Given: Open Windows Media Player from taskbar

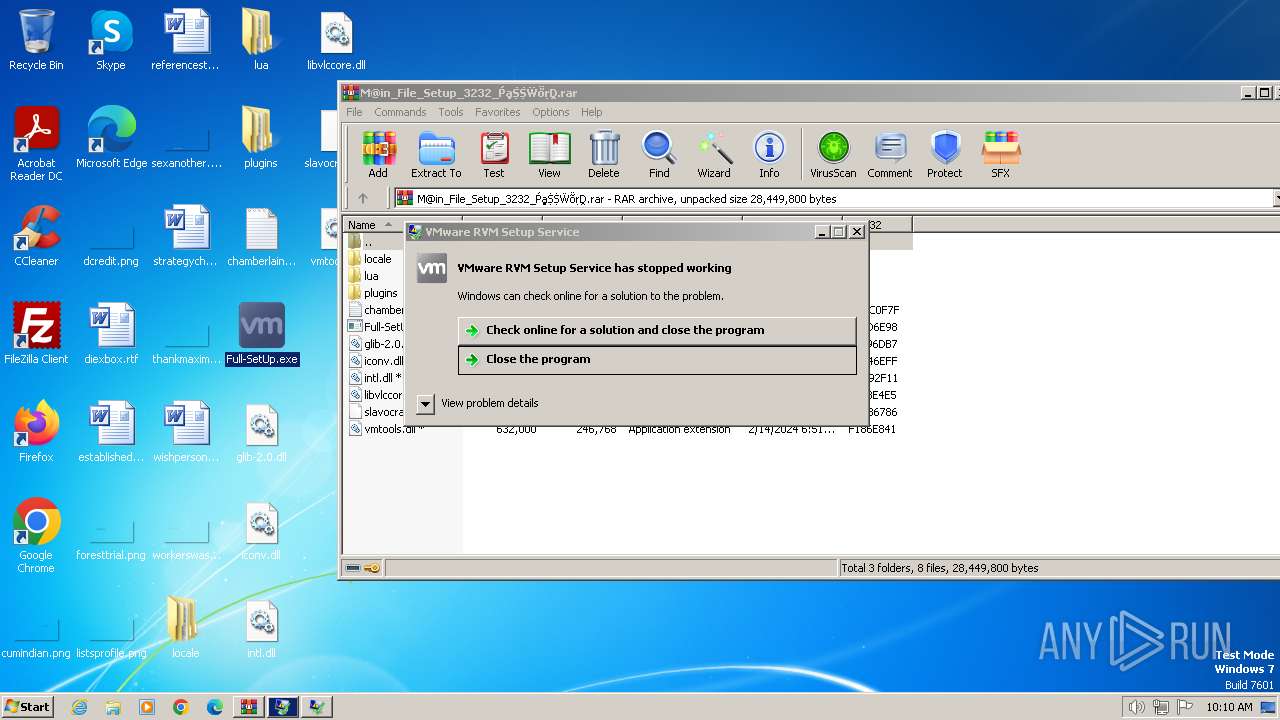Looking at the screenshot, I should coord(147,707).
